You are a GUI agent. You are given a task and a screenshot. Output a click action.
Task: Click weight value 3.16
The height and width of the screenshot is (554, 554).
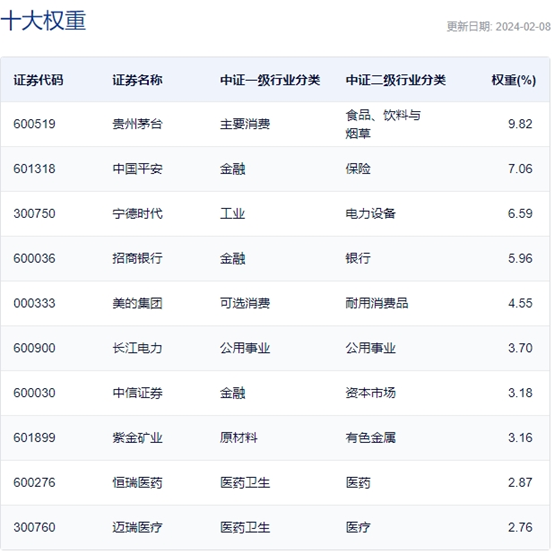pos(520,438)
